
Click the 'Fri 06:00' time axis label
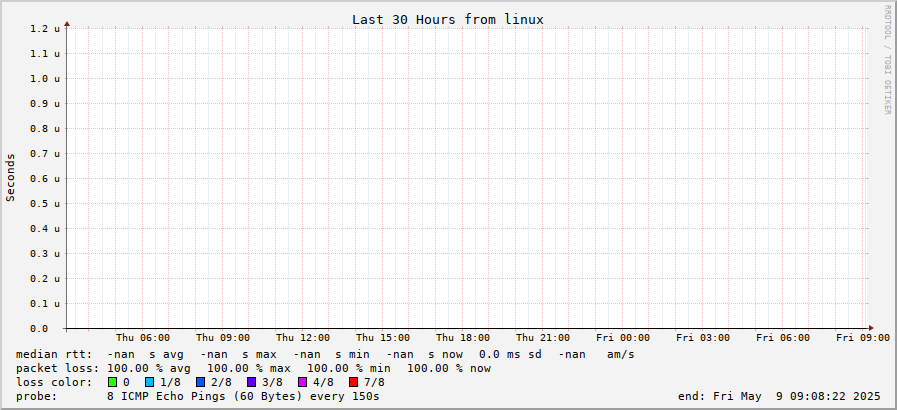pyautogui.click(x=783, y=338)
